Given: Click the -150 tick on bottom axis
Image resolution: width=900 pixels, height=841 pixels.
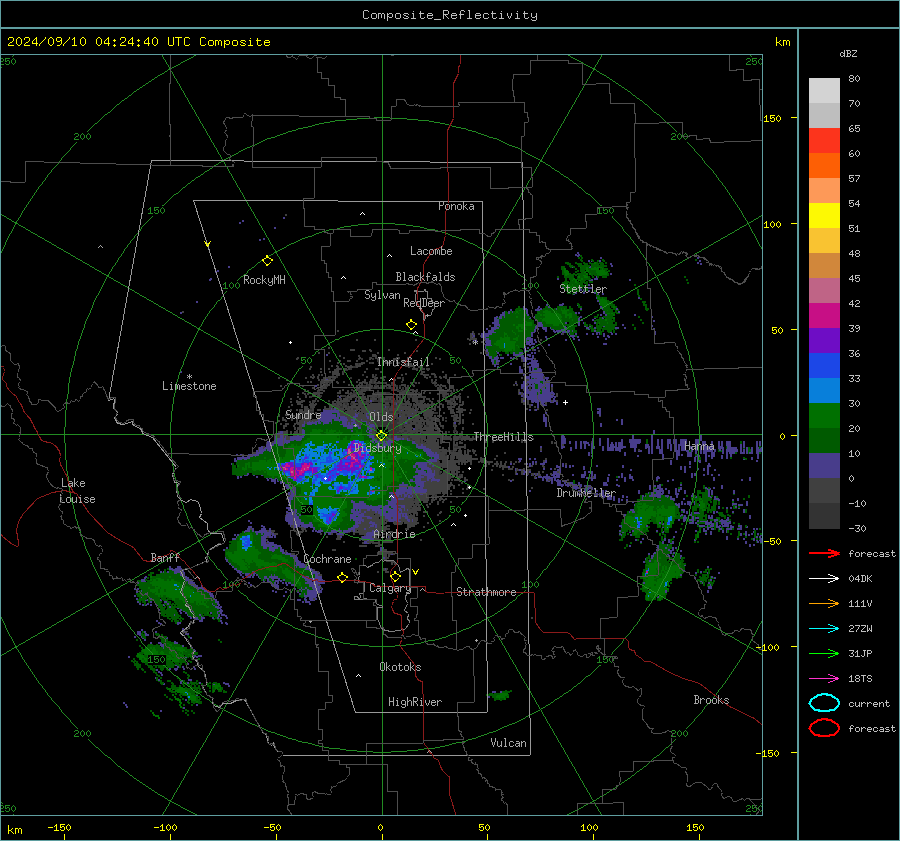Looking at the screenshot, I should coord(59,827).
